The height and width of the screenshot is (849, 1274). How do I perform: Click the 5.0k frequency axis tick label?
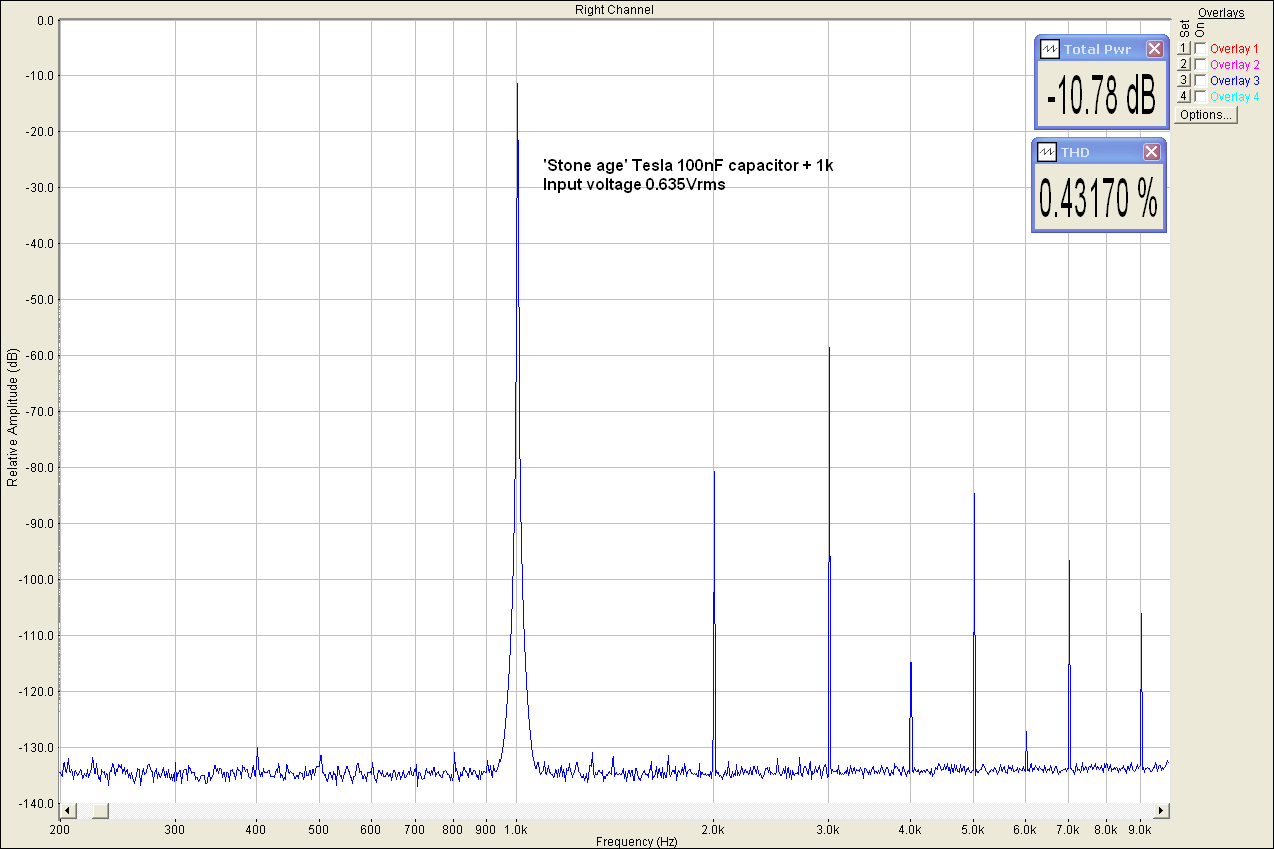pyautogui.click(x=974, y=829)
